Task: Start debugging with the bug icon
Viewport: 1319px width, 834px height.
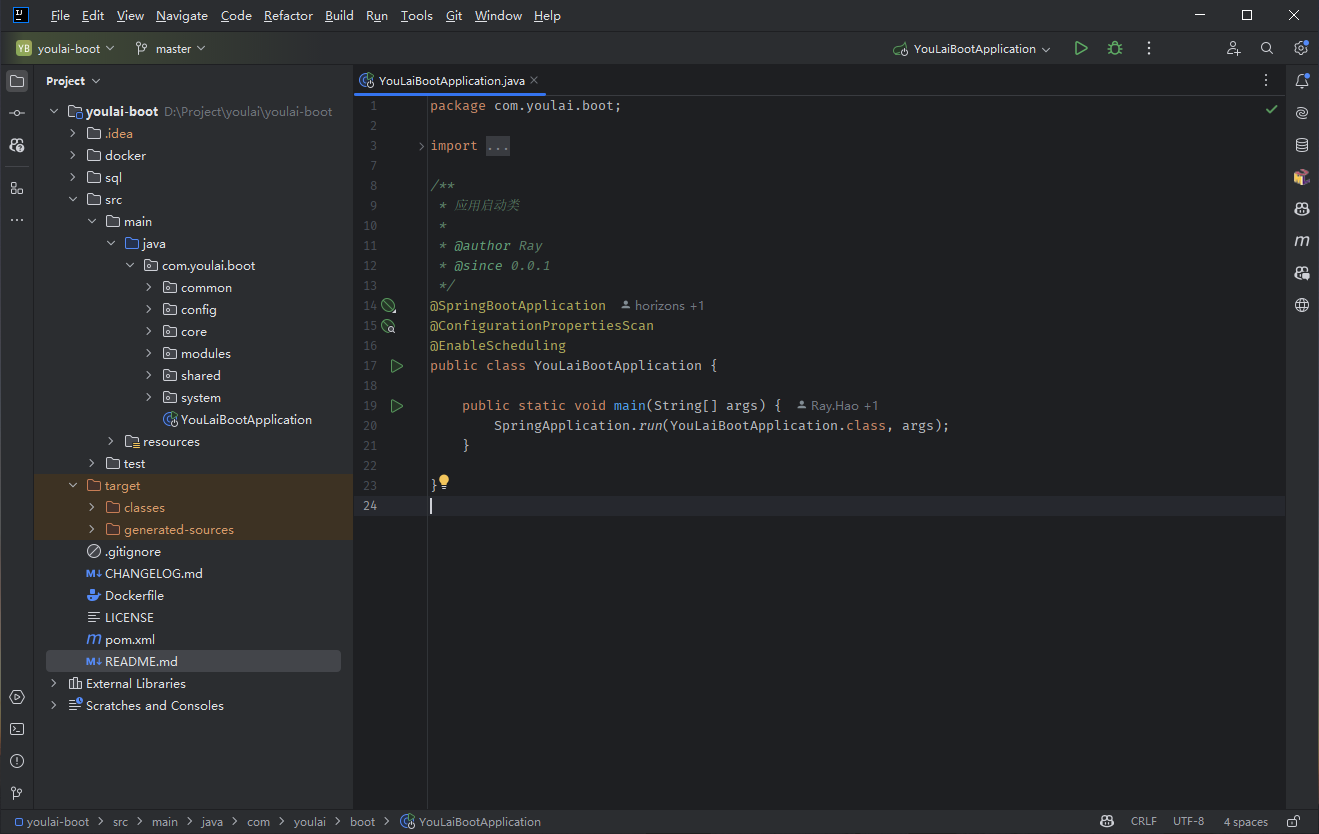Action: pos(1114,48)
